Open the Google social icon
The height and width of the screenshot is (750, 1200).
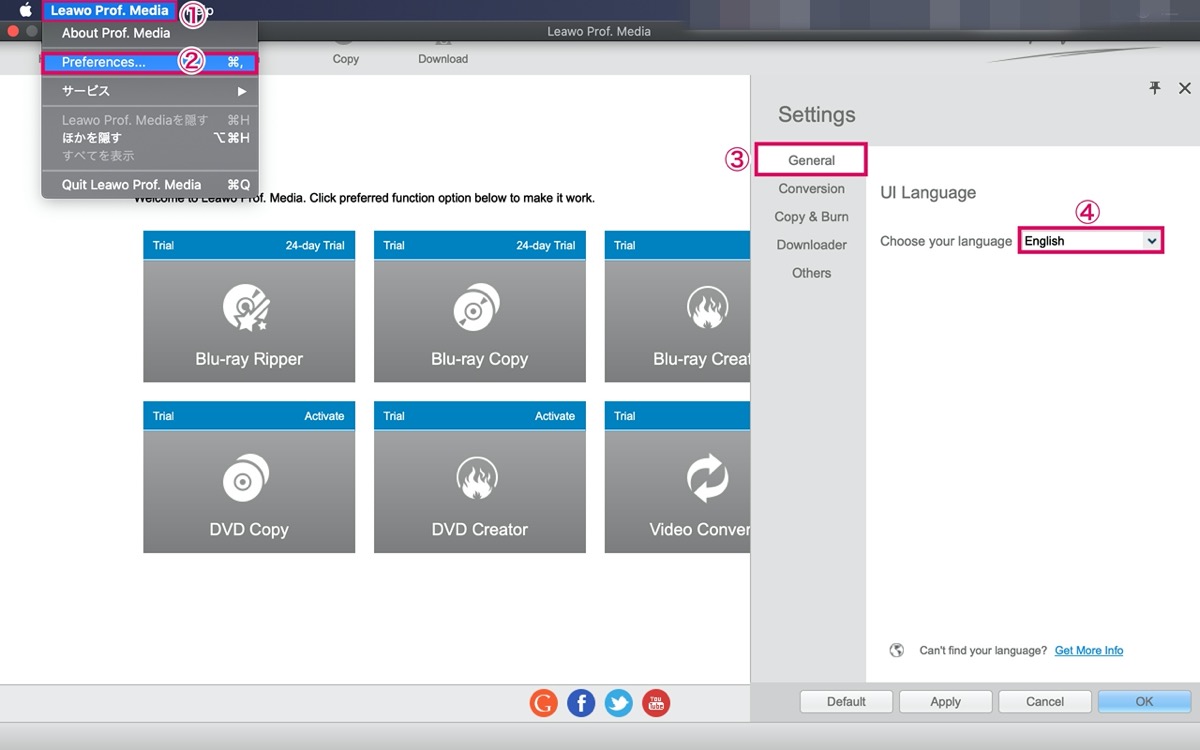(543, 703)
